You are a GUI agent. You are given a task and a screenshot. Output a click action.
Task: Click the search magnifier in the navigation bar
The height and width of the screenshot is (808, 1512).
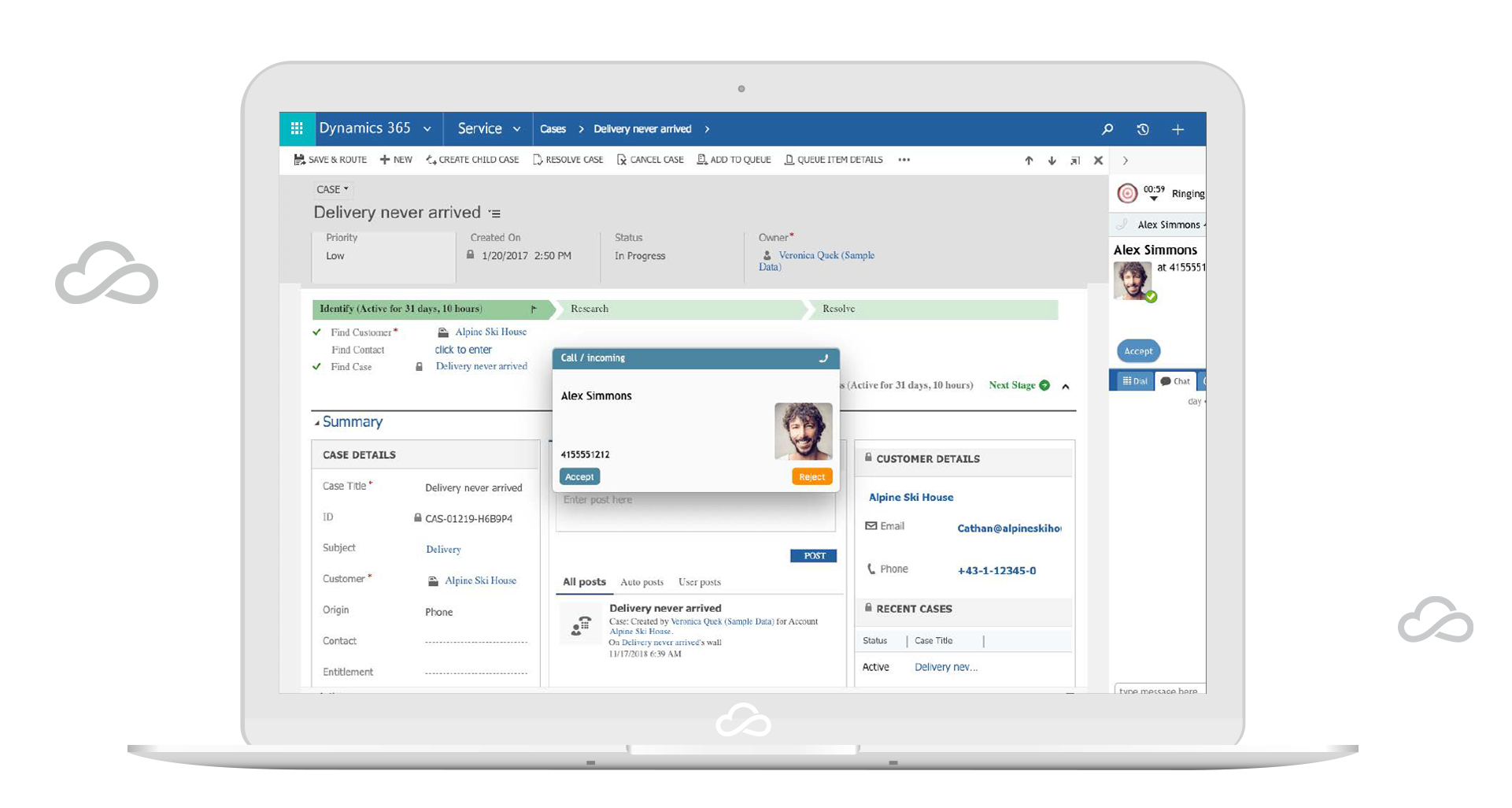click(x=1107, y=129)
